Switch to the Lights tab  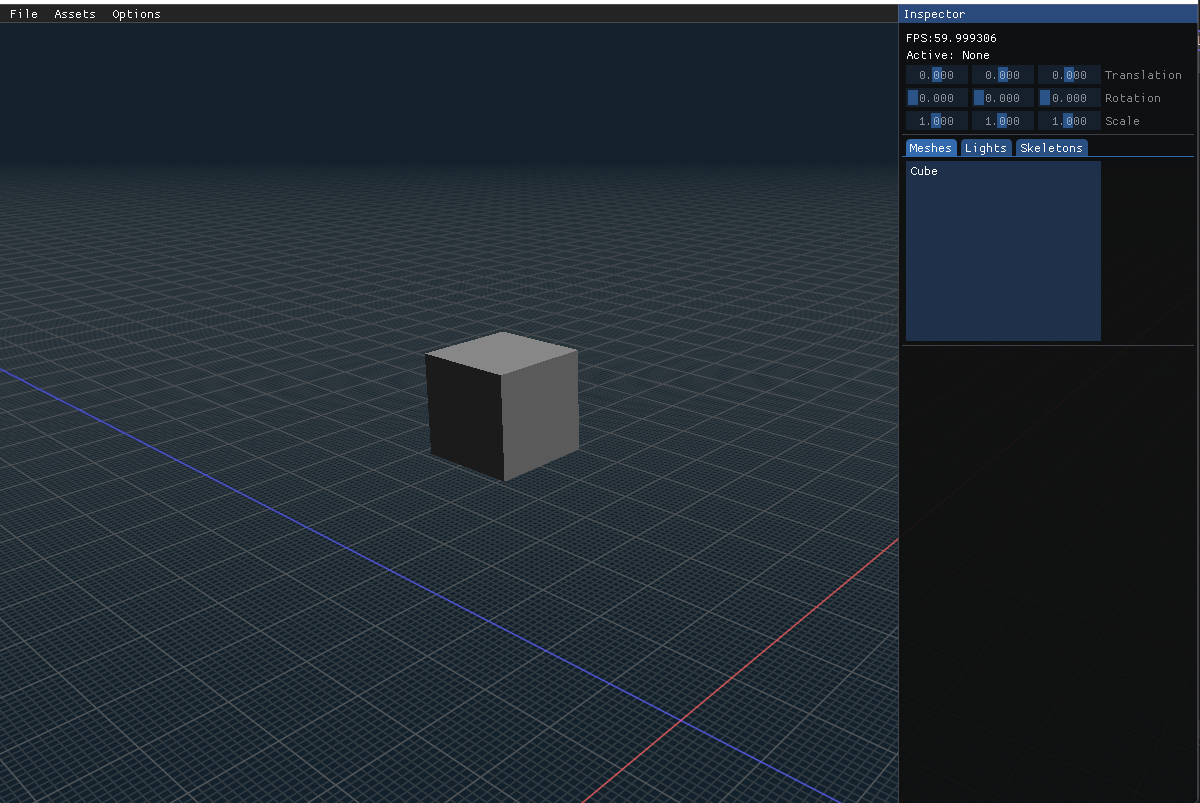[986, 147]
